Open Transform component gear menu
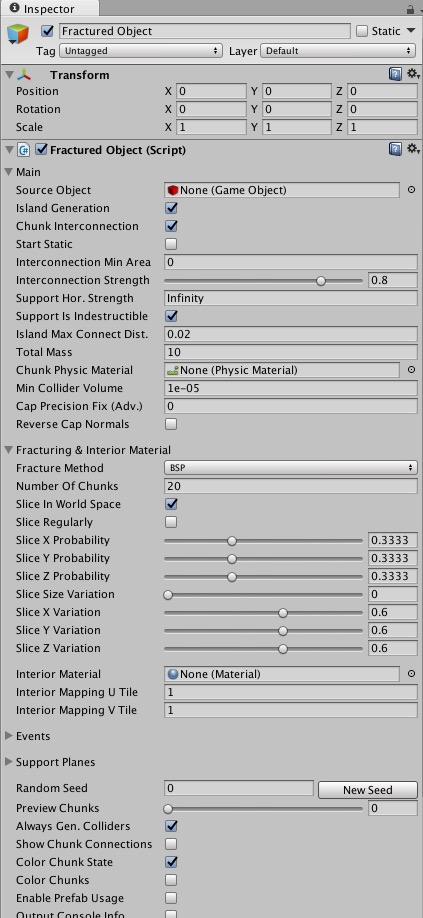The width and height of the screenshot is (423, 918). click(413, 74)
